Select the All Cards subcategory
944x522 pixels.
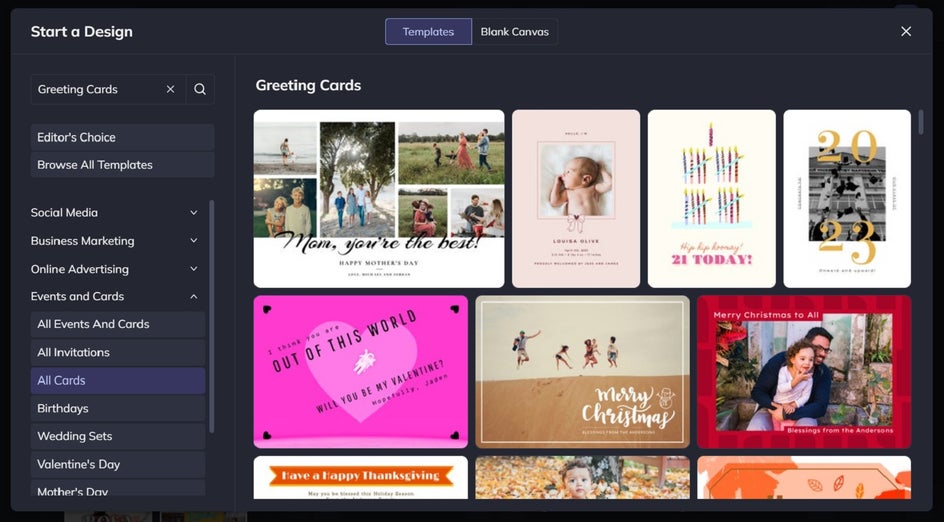[118, 381]
